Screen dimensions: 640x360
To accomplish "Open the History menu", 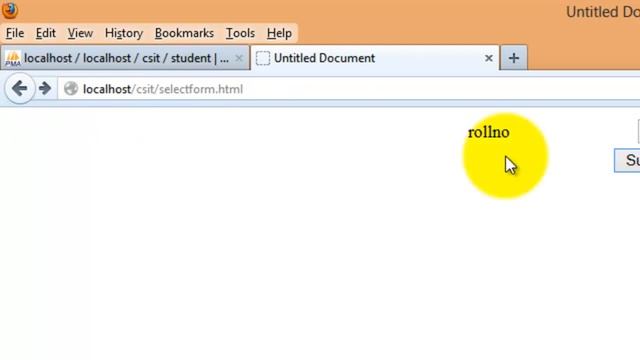I will [x=124, y=33].
